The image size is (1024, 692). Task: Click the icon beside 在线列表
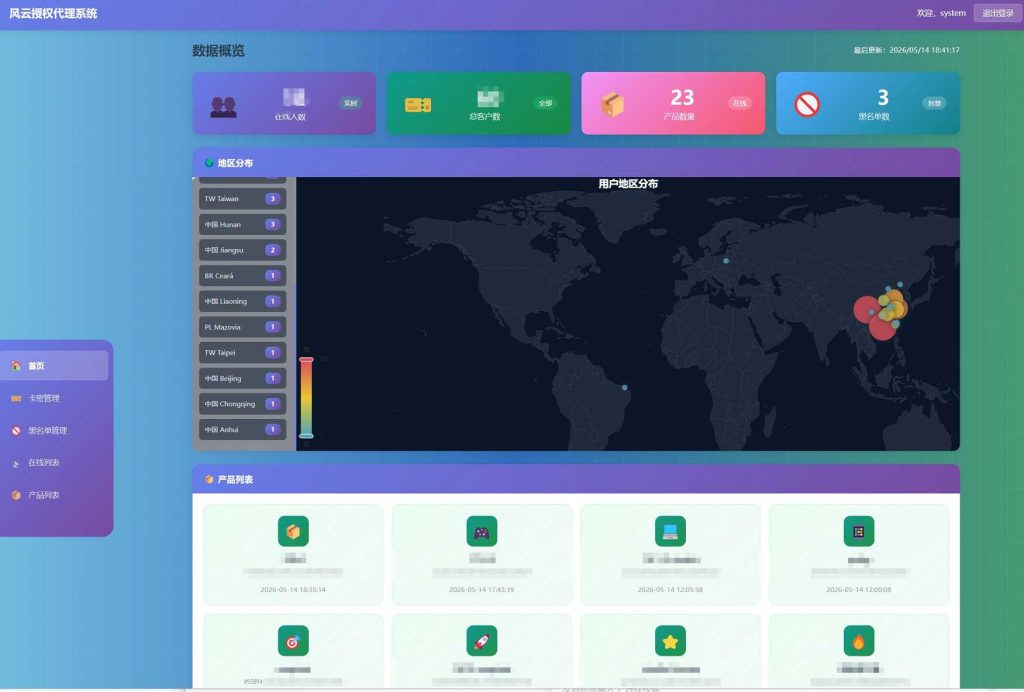tap(16, 464)
